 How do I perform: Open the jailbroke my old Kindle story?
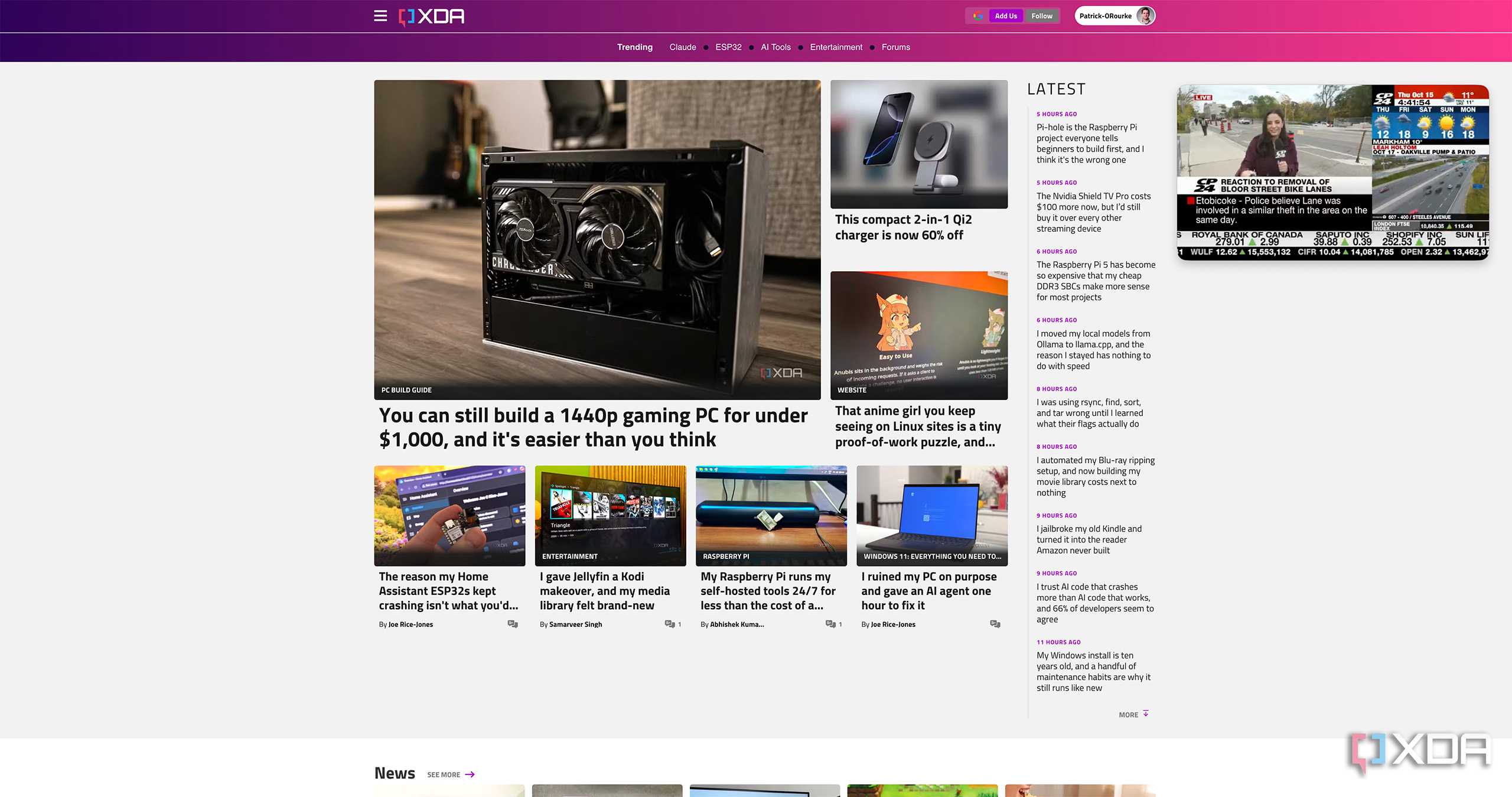point(1089,539)
